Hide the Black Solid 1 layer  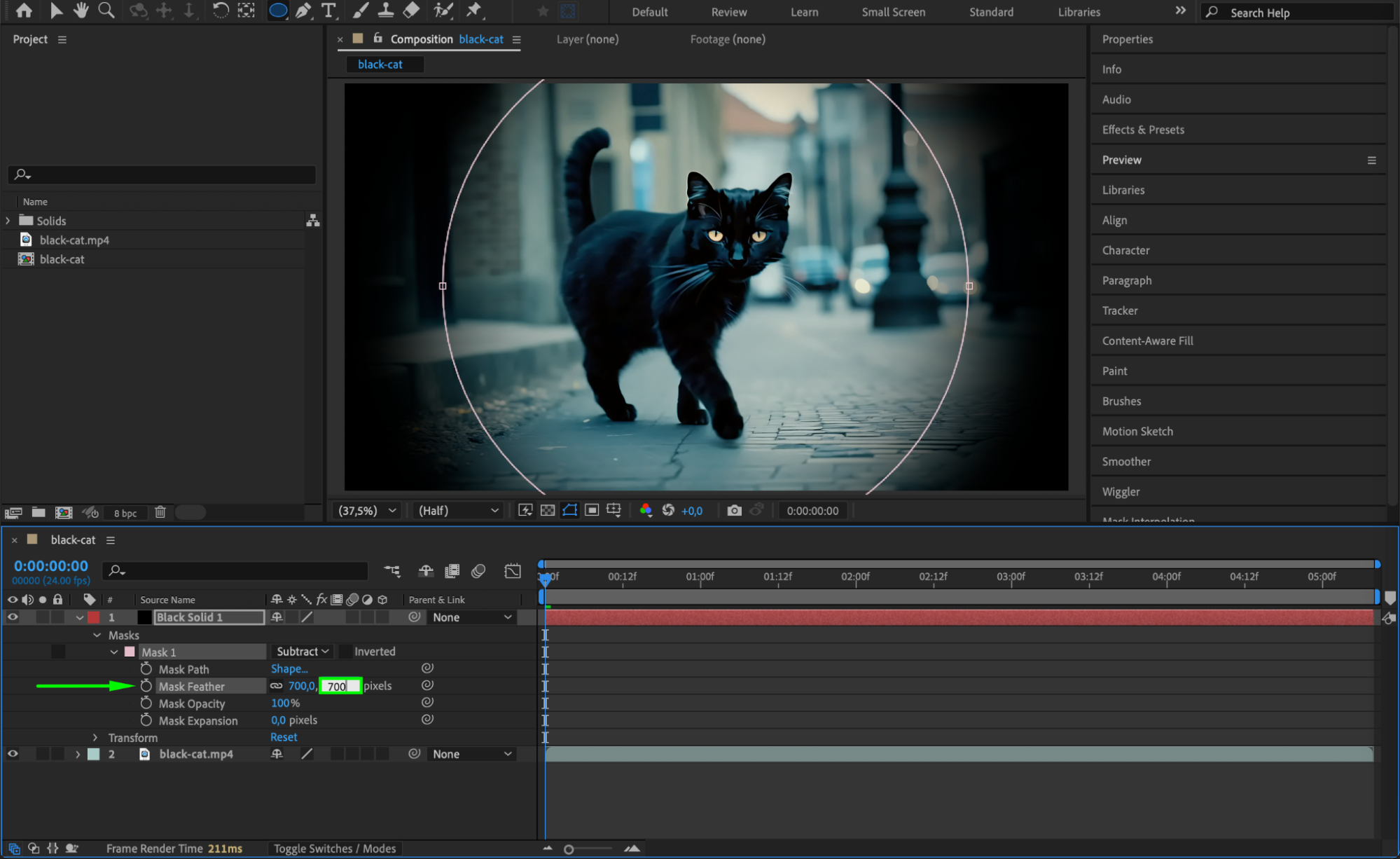coord(13,617)
